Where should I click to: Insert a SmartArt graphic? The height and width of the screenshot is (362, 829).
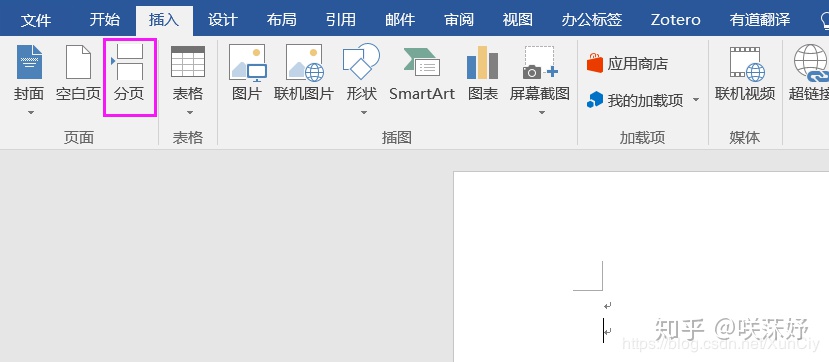tap(422, 74)
